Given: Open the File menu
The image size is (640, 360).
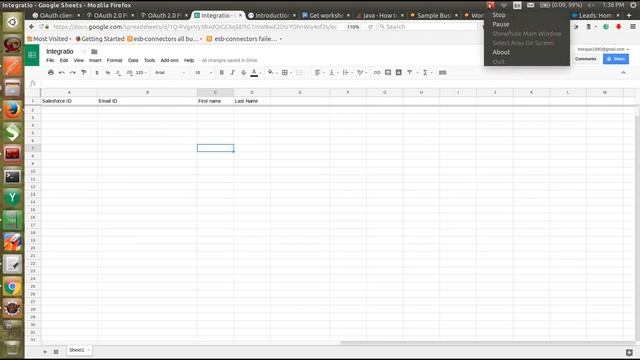Looking at the screenshot, I should point(50,60).
